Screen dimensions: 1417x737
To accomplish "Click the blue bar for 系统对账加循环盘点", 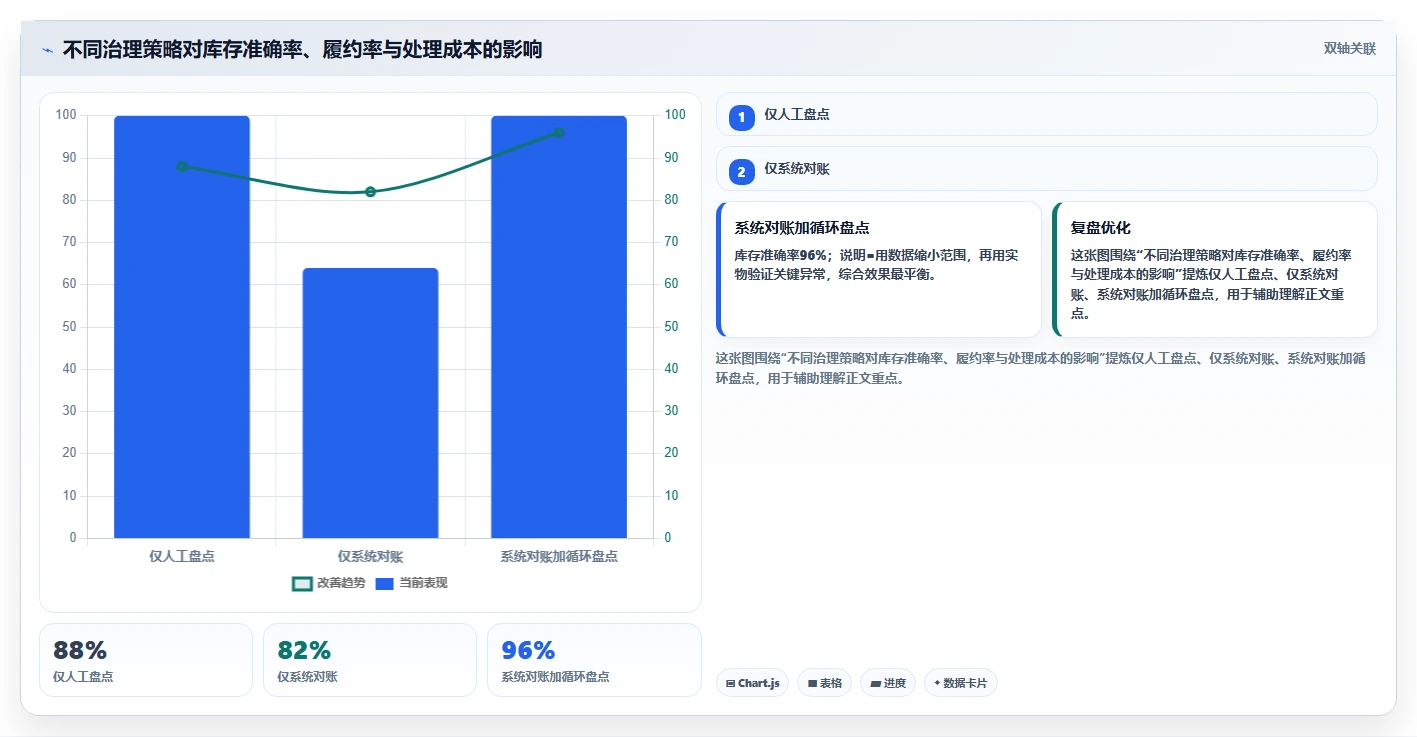I will pos(559,327).
